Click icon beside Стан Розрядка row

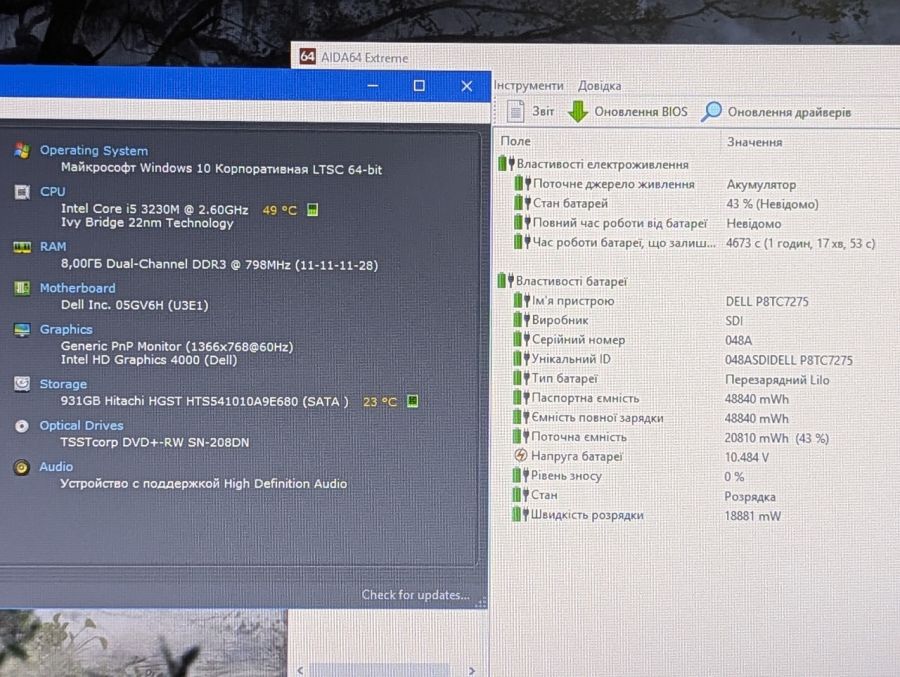[521, 495]
